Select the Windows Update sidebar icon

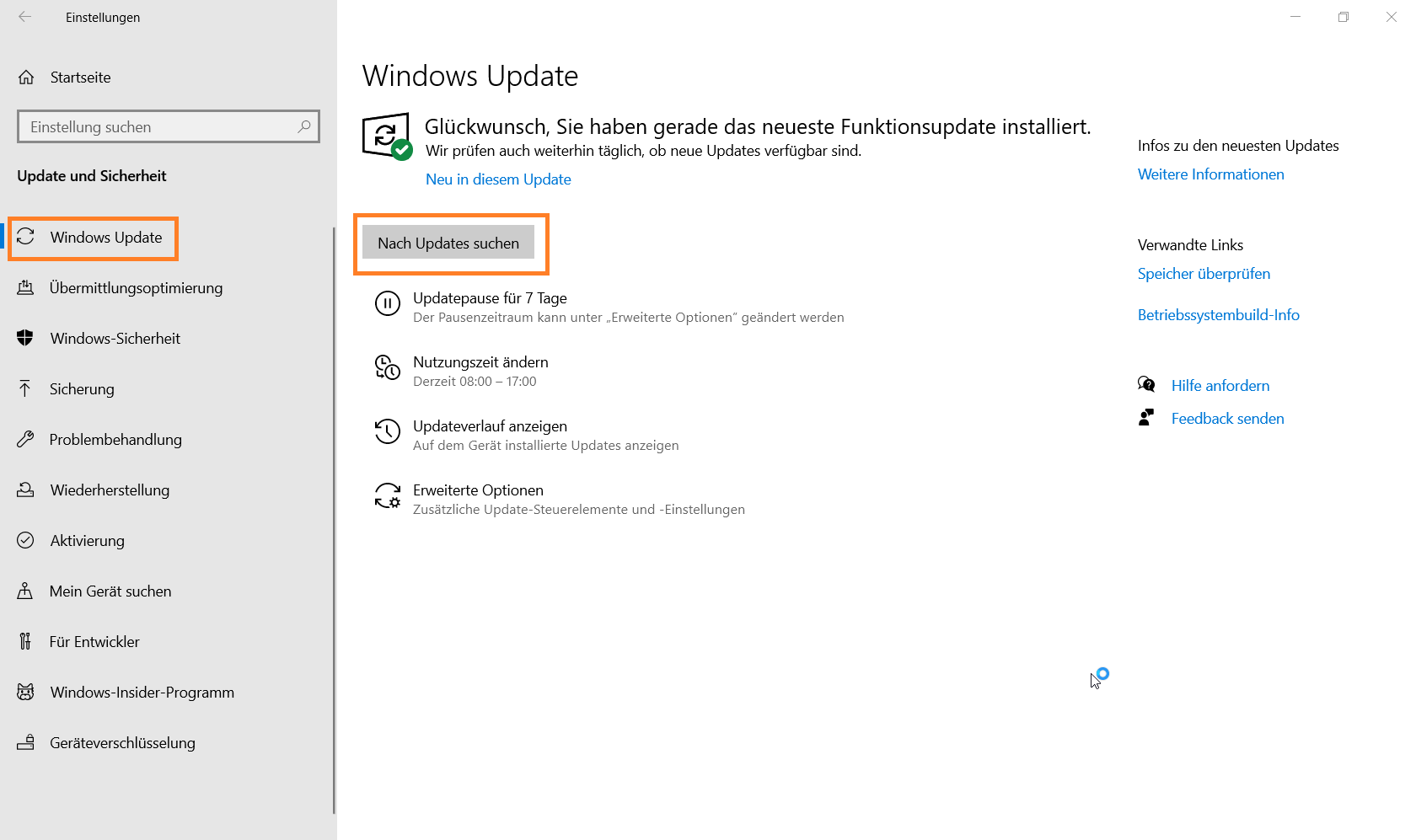pos(26,238)
